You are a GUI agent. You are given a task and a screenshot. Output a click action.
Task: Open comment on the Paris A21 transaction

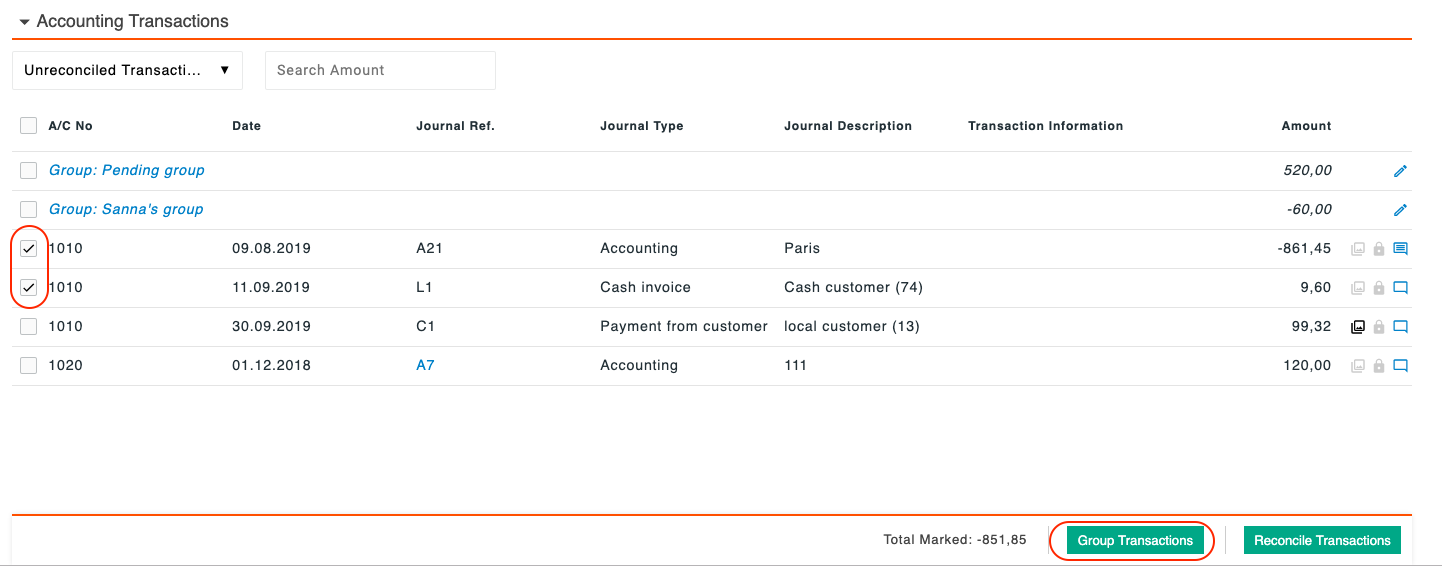click(x=1400, y=249)
